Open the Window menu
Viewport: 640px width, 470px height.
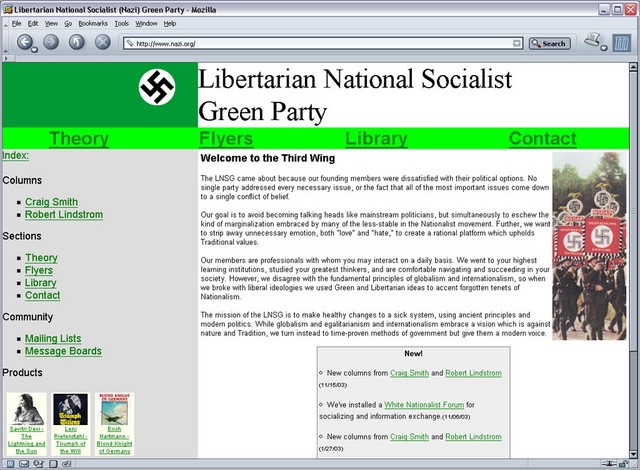point(147,24)
